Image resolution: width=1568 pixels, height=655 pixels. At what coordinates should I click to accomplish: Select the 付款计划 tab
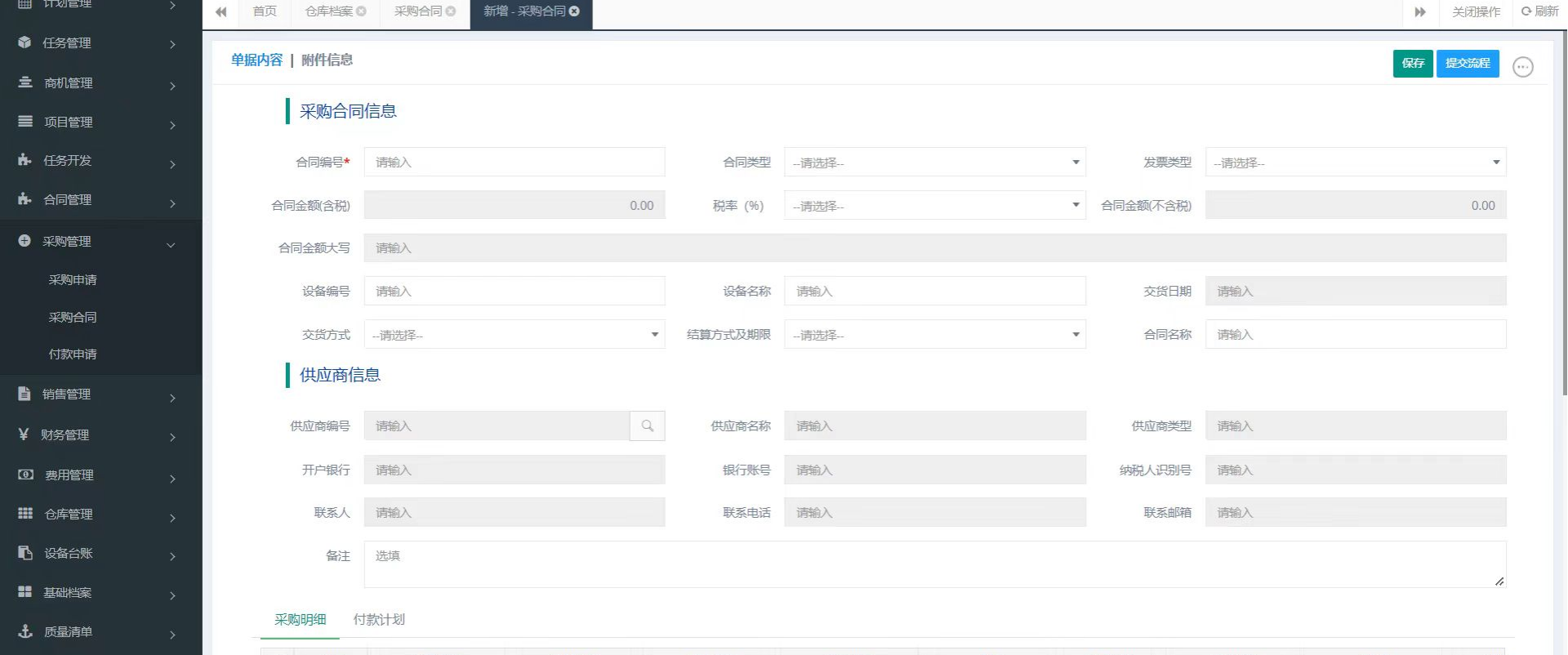point(379,620)
